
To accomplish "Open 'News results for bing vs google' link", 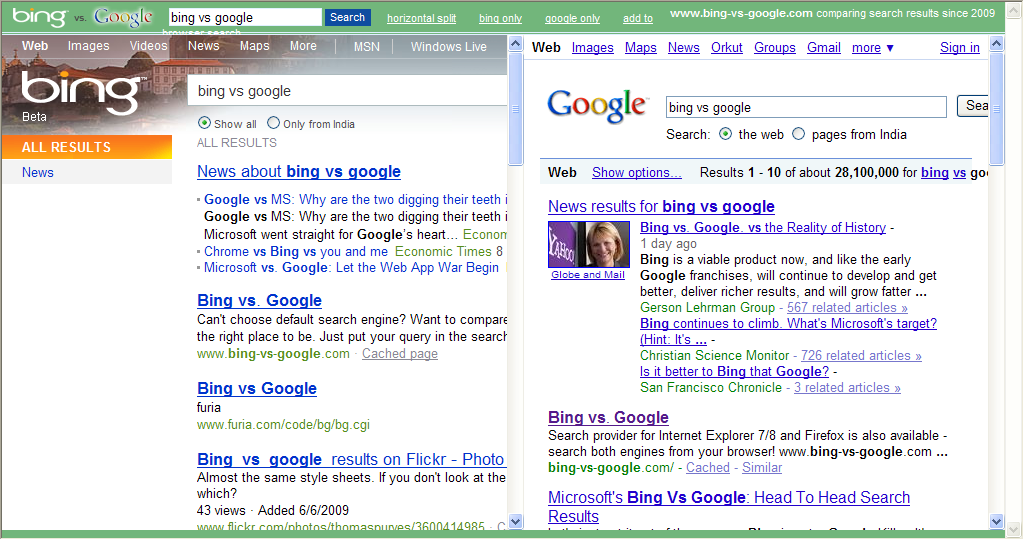I will click(x=661, y=207).
